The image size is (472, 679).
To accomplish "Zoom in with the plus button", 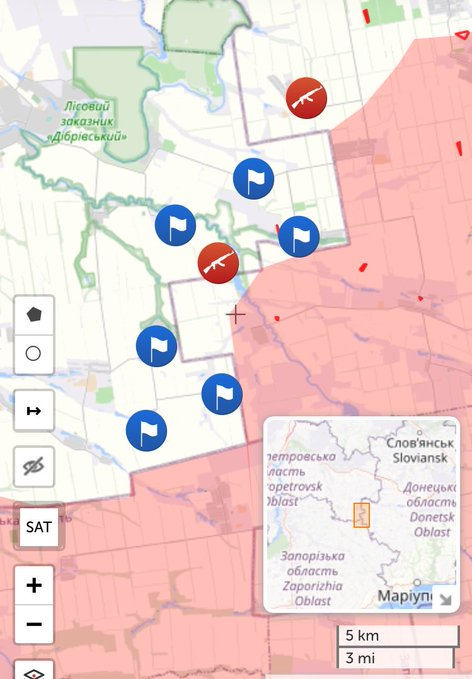I will (x=34, y=585).
